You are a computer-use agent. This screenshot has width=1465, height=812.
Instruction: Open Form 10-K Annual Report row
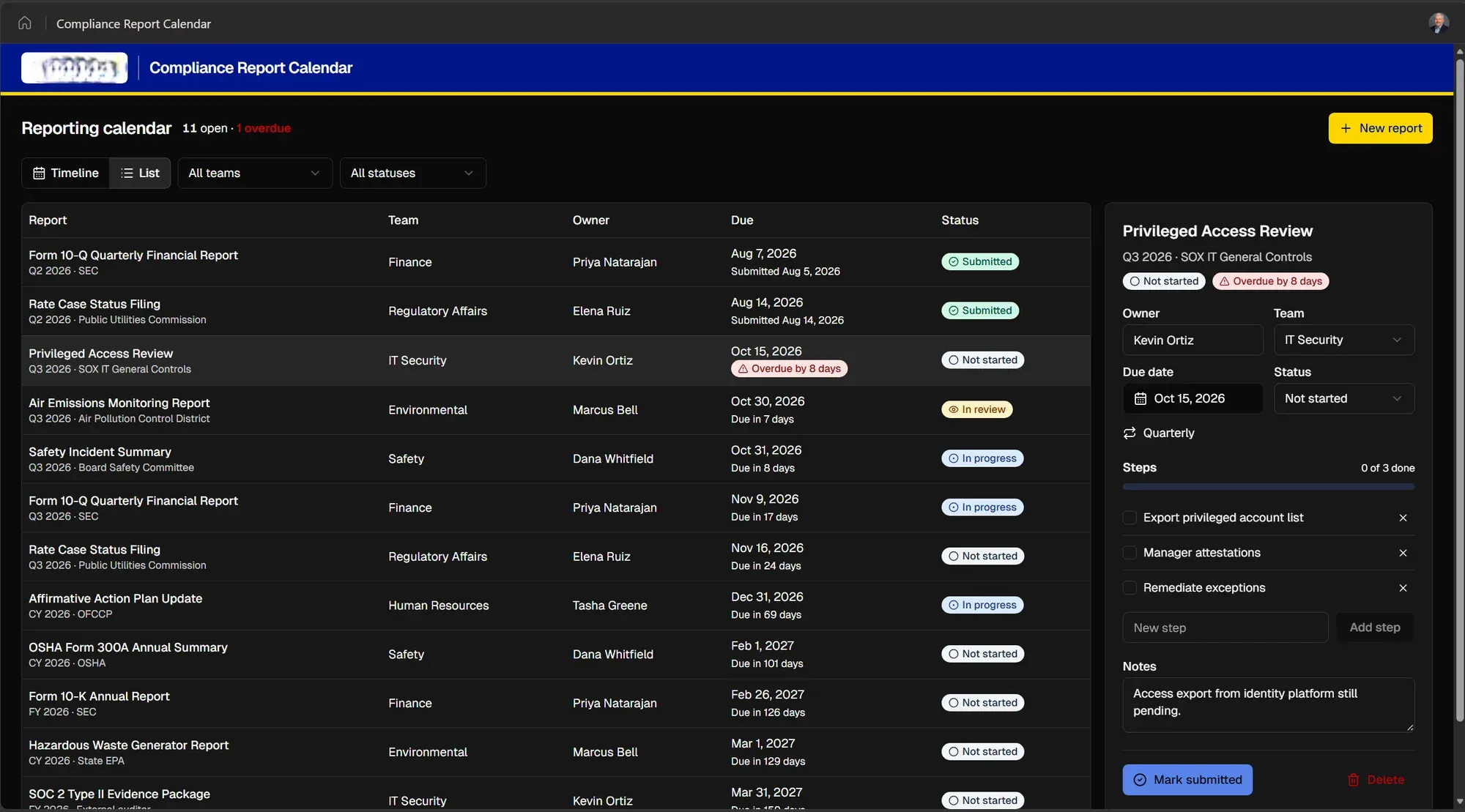(x=555, y=704)
